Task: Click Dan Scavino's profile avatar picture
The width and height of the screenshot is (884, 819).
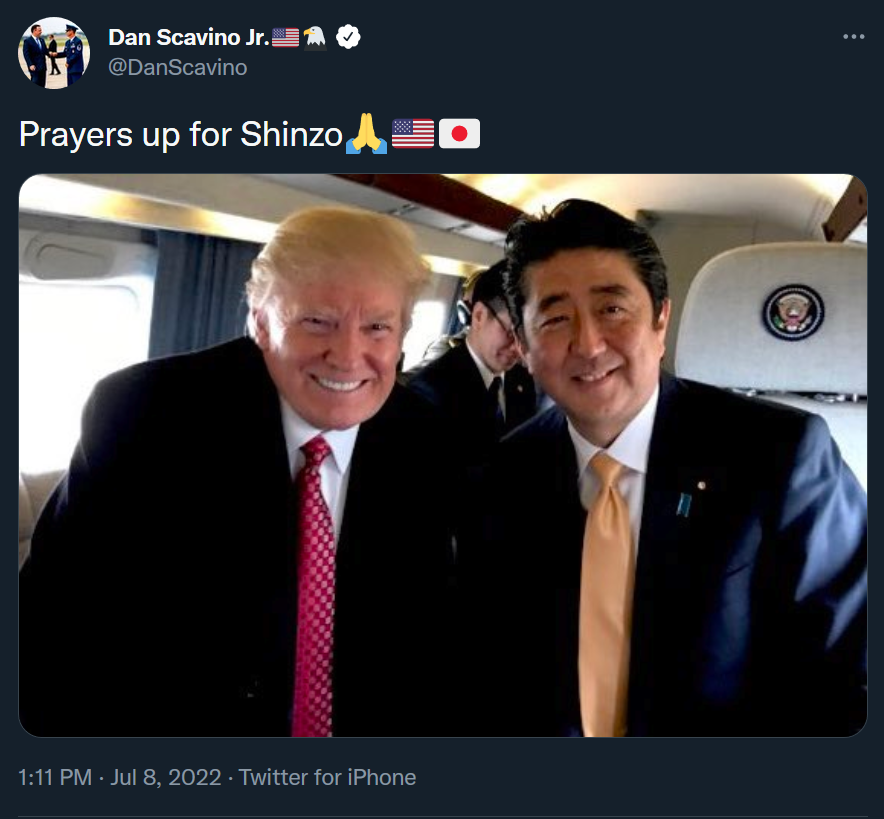Action: [54, 53]
